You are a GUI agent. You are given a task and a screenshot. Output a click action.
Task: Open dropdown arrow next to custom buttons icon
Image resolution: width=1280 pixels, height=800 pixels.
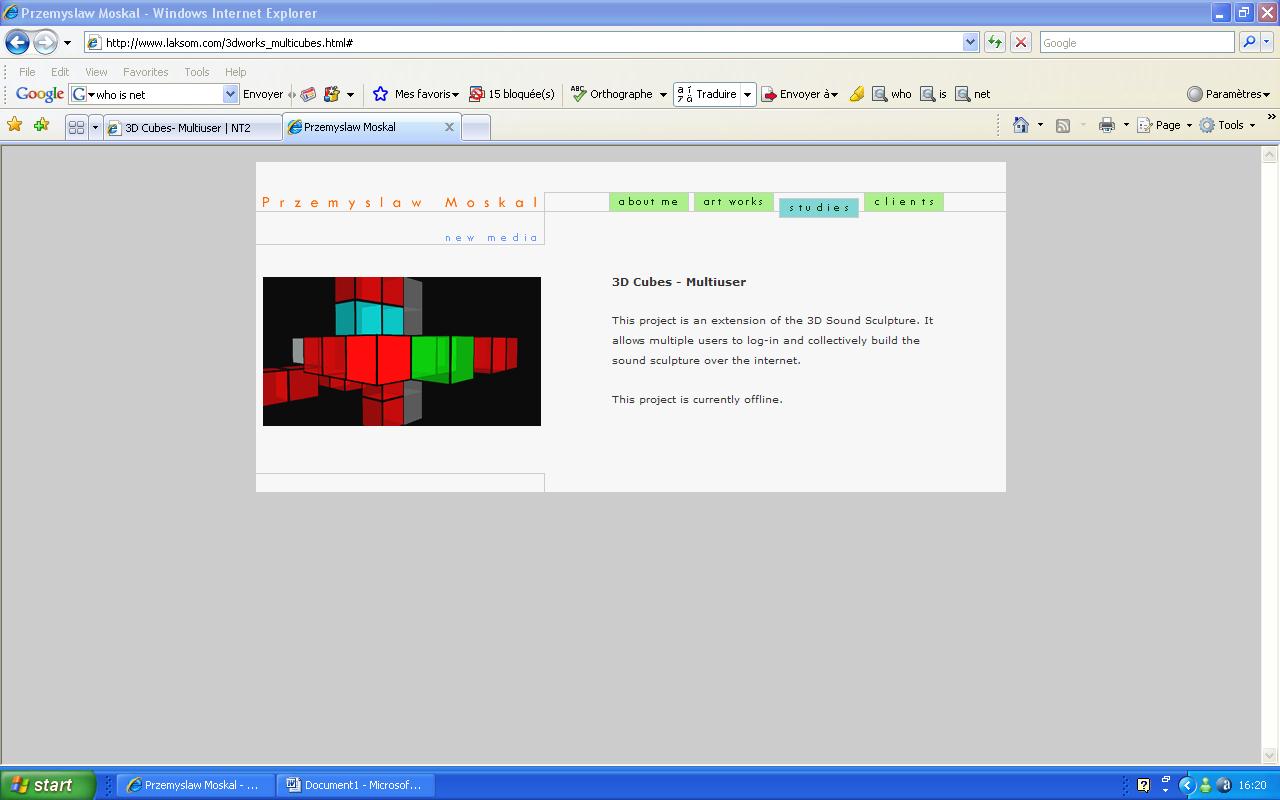pyautogui.click(x=350, y=94)
